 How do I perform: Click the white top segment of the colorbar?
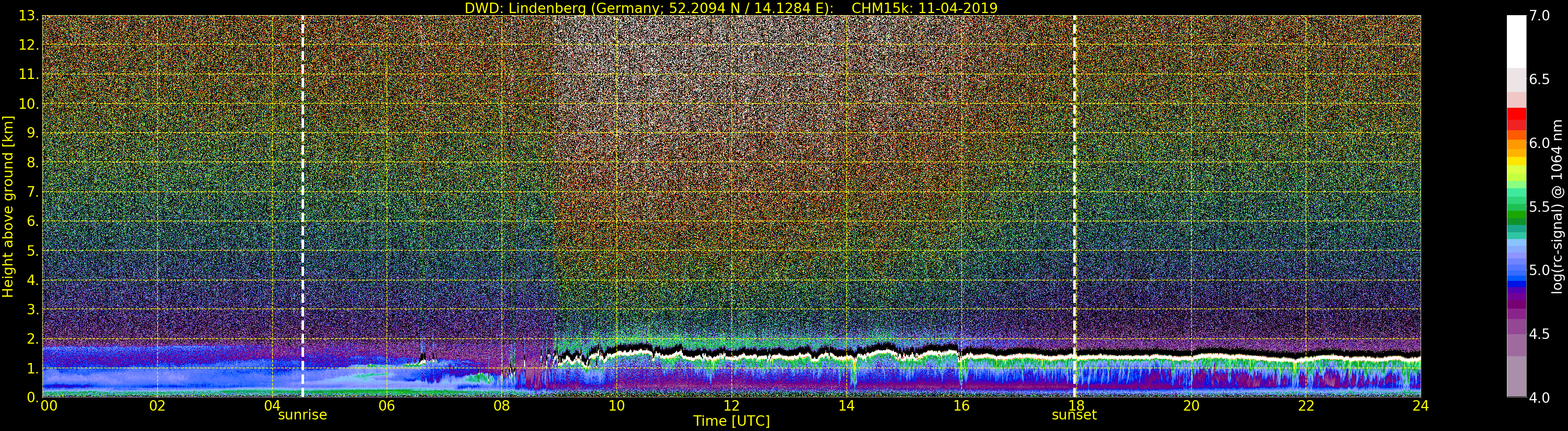click(x=1516, y=41)
